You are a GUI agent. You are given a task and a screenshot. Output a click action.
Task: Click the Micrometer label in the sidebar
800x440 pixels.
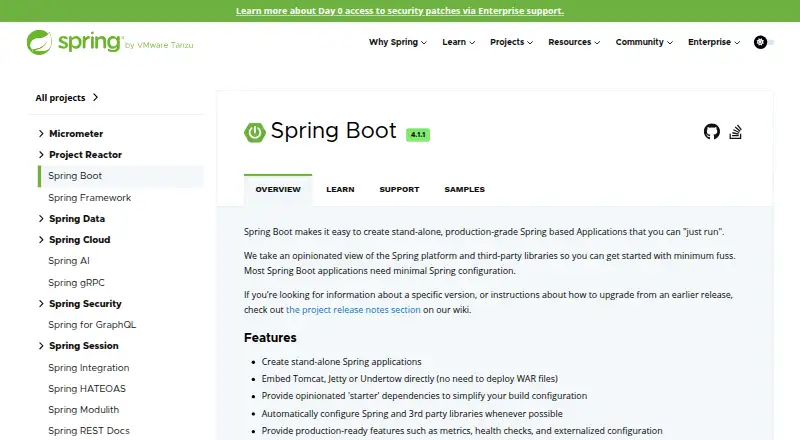(x=76, y=134)
